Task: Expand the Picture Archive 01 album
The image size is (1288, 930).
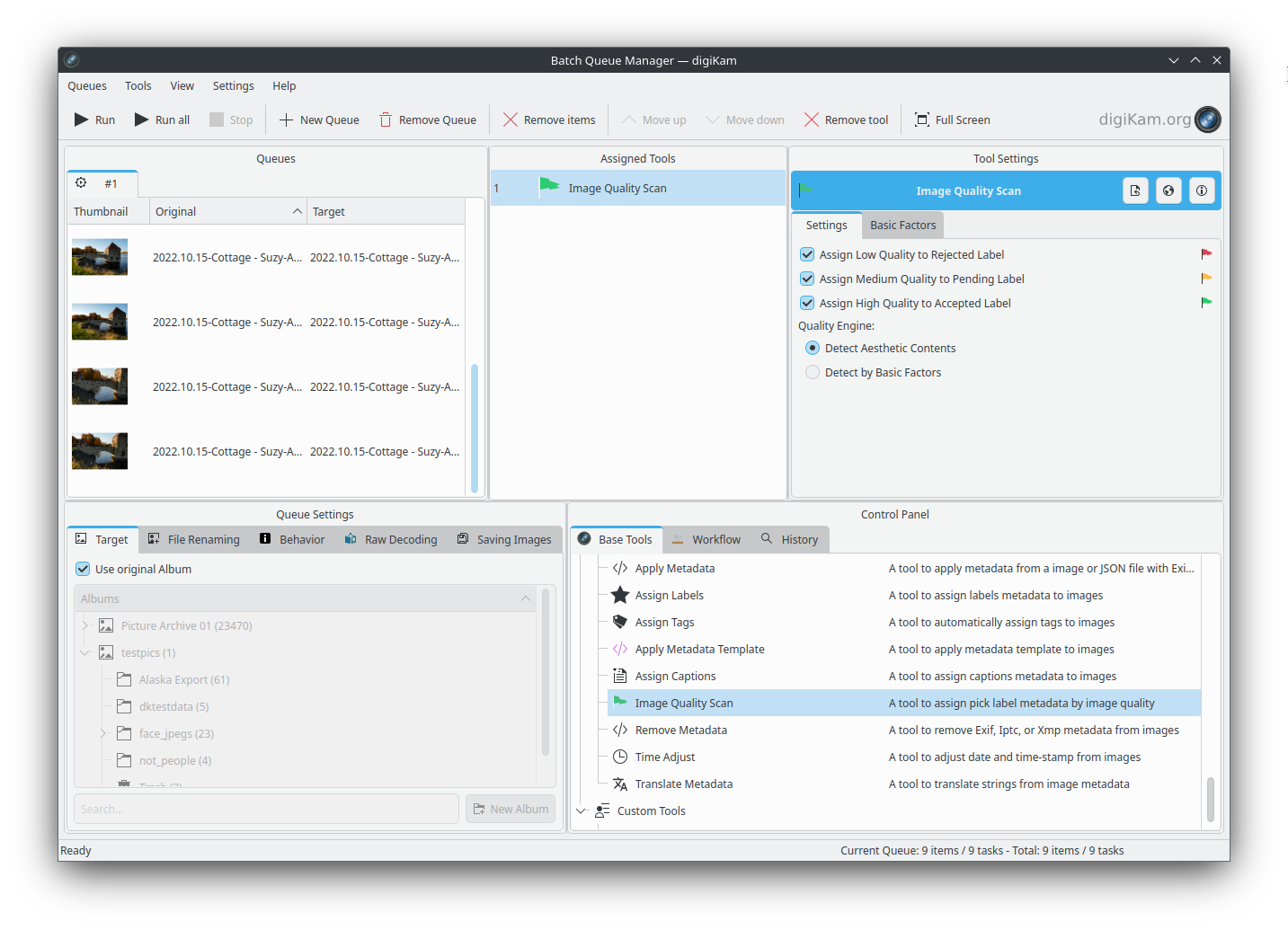Action: pyautogui.click(x=85, y=625)
